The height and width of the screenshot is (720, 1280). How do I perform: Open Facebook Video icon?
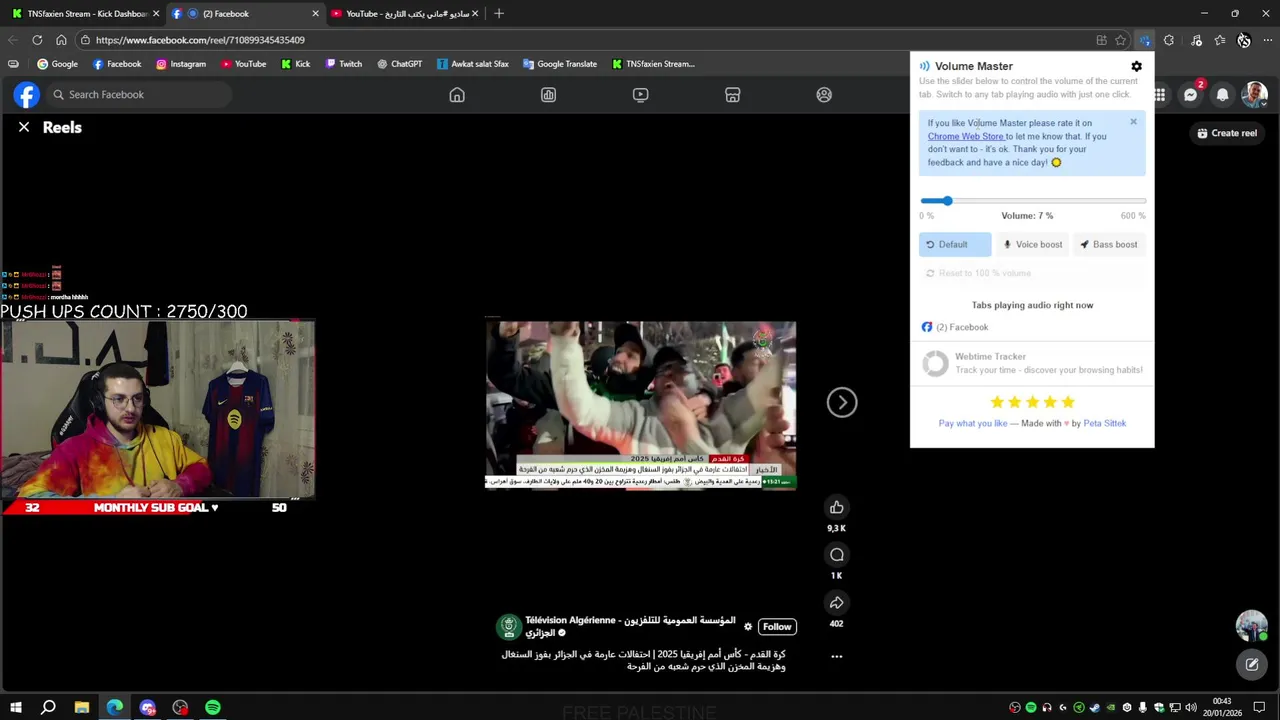[x=640, y=95]
